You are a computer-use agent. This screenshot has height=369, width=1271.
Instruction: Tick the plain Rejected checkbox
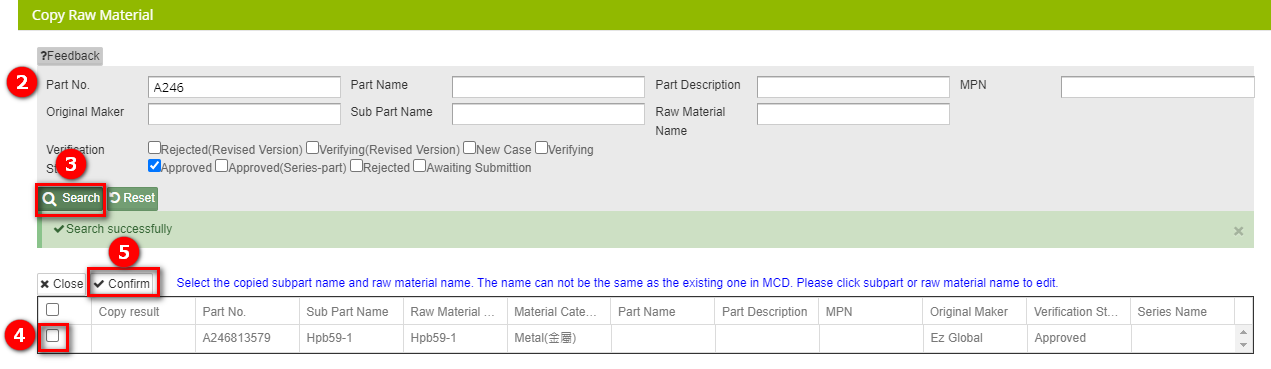point(356,166)
